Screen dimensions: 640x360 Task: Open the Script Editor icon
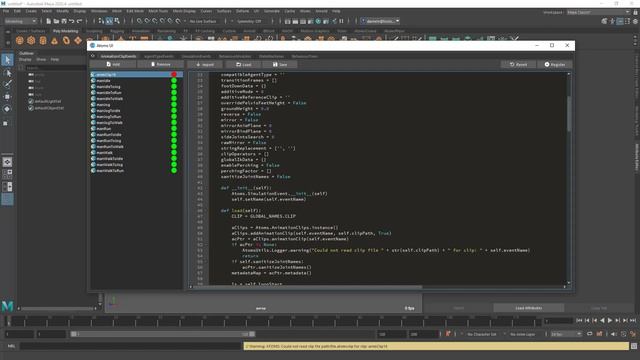pyautogui.click(x=633, y=346)
